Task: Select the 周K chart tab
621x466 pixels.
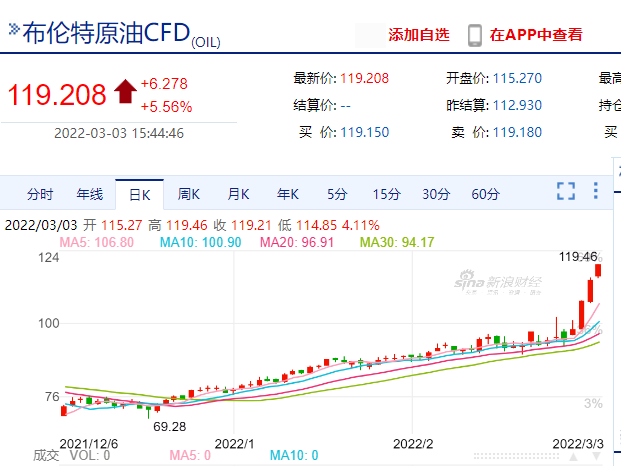Action: pos(189,194)
